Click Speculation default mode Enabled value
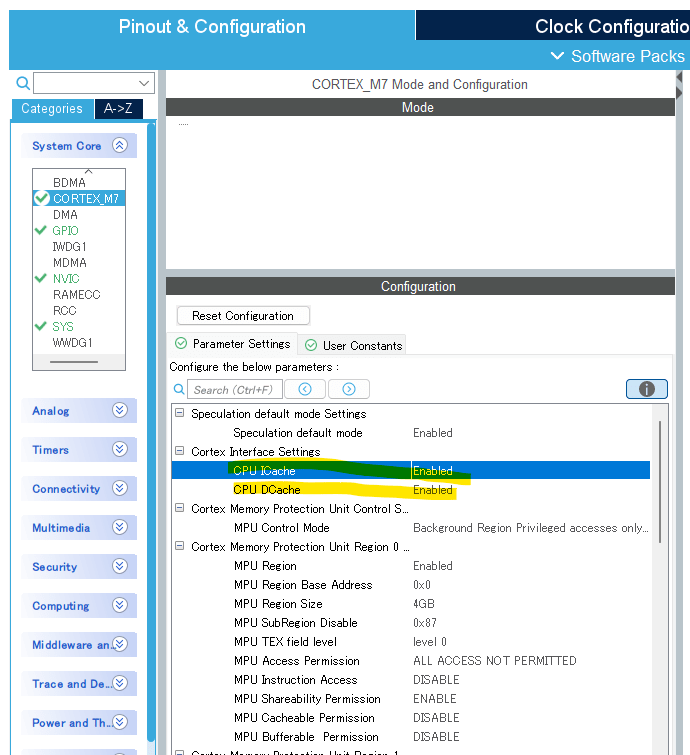Viewport: 690px width, 755px height. (x=433, y=433)
